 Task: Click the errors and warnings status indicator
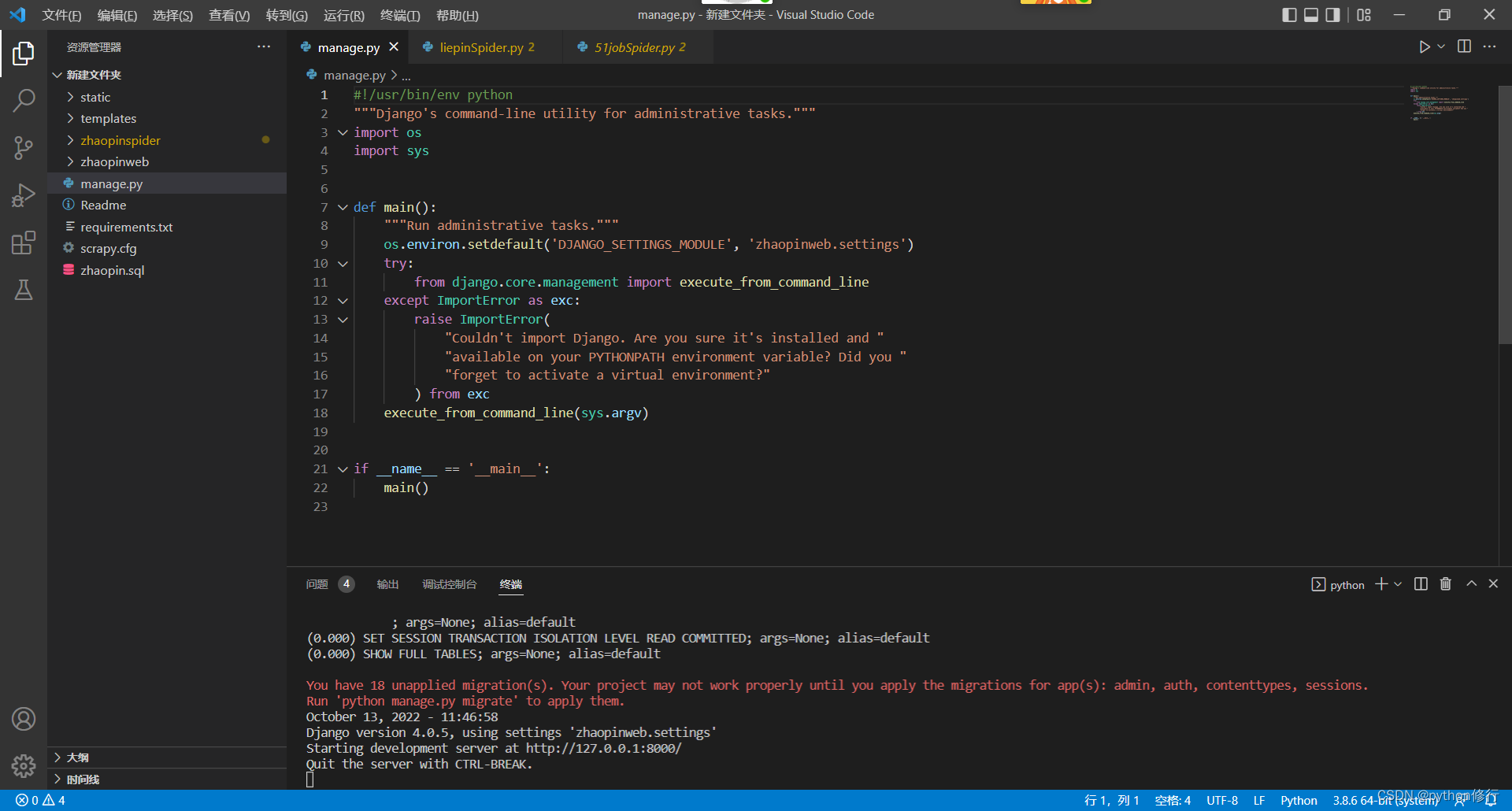41,800
